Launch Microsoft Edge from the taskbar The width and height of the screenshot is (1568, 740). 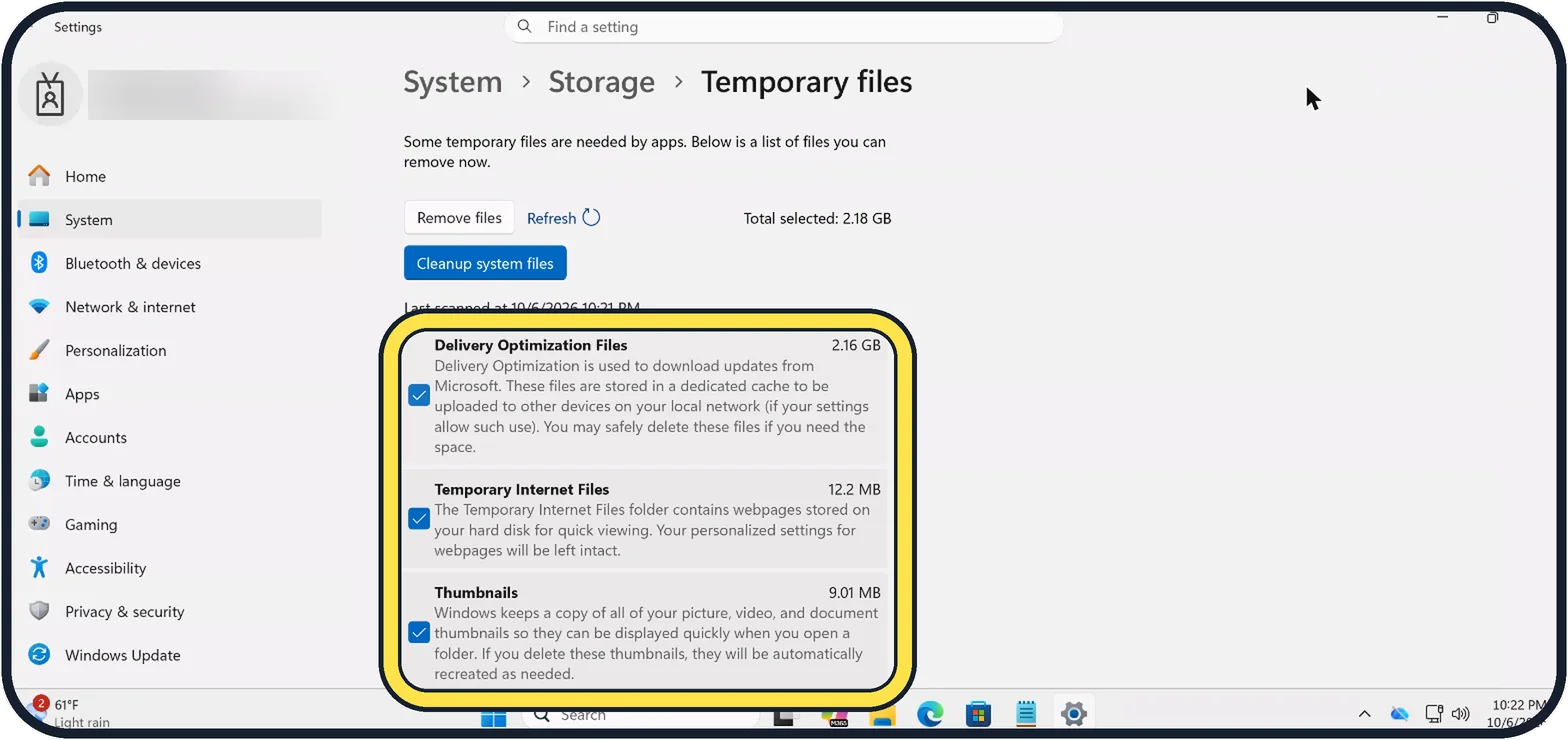pos(930,714)
